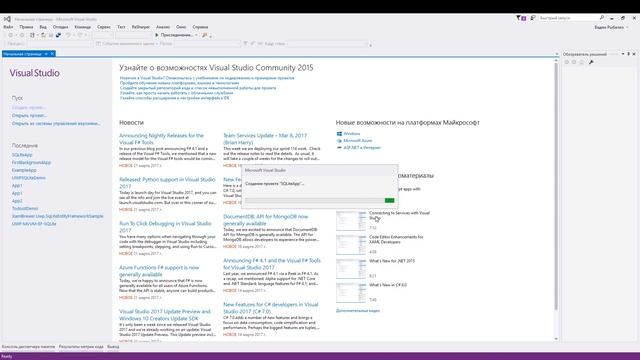Open the Справка menu
The height and width of the screenshot is (360, 640).
pyautogui.click(x=200, y=27)
